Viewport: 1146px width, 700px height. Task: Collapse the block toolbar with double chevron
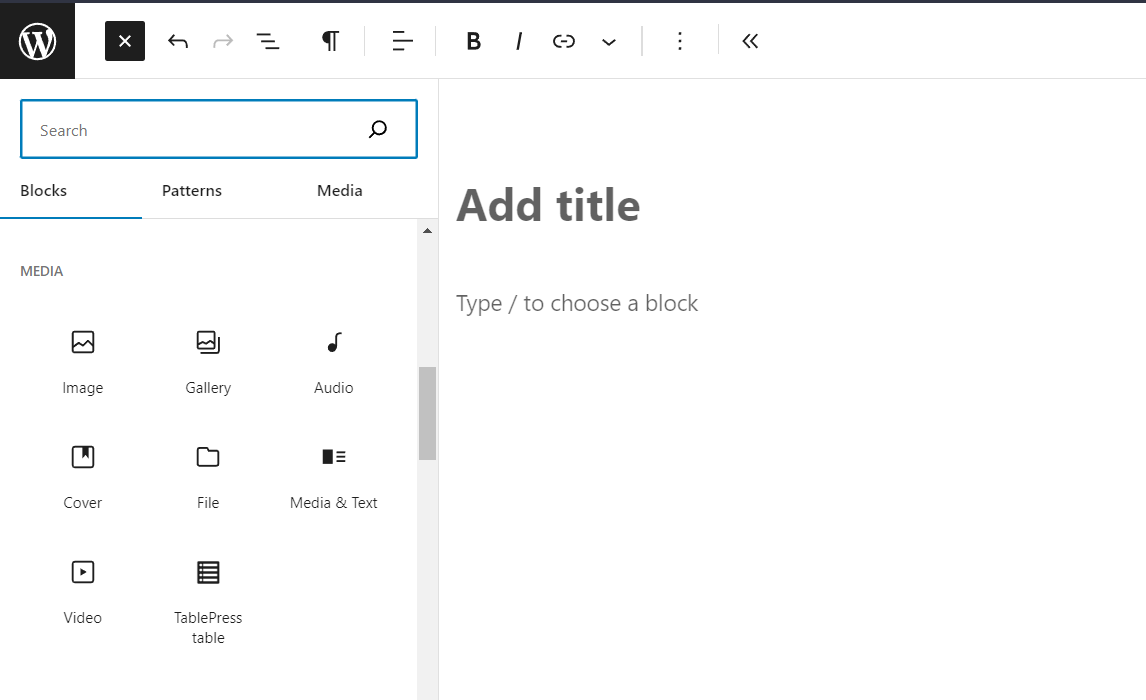pos(750,41)
